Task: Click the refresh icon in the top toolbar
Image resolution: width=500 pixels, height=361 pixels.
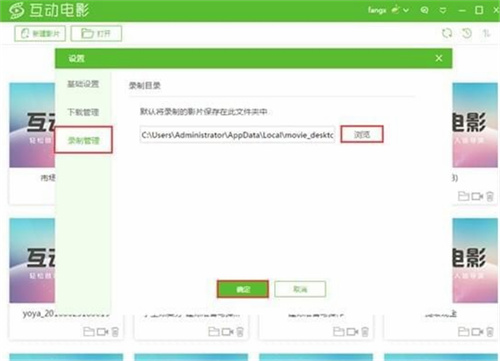Action: point(447,33)
